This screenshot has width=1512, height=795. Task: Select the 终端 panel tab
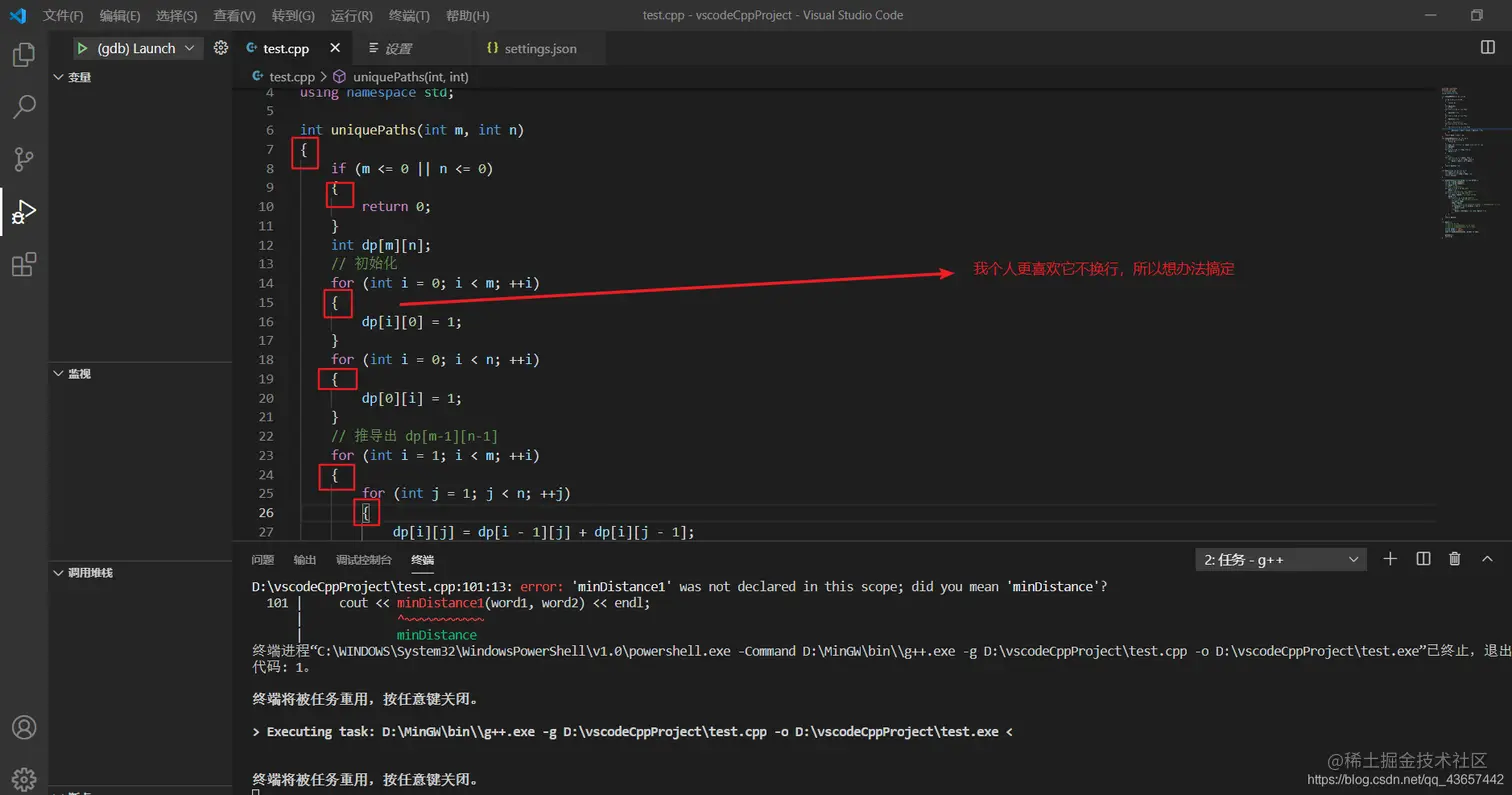423,560
